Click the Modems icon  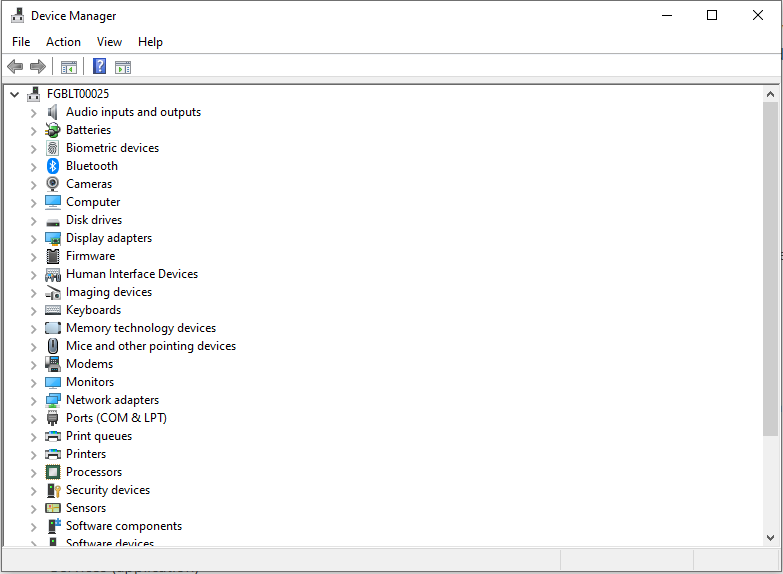point(52,364)
